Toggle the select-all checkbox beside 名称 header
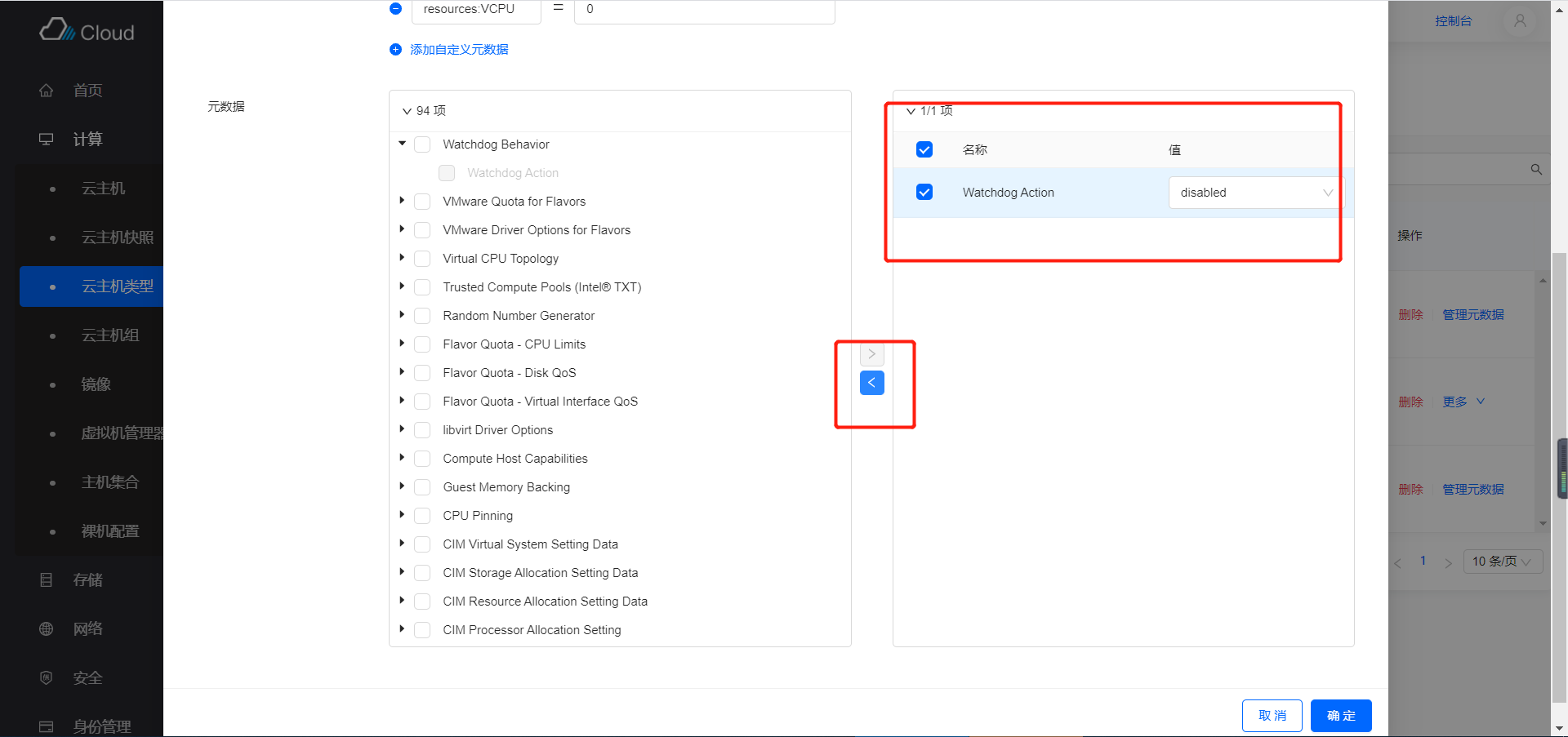This screenshot has height=737, width=1568. tap(924, 150)
